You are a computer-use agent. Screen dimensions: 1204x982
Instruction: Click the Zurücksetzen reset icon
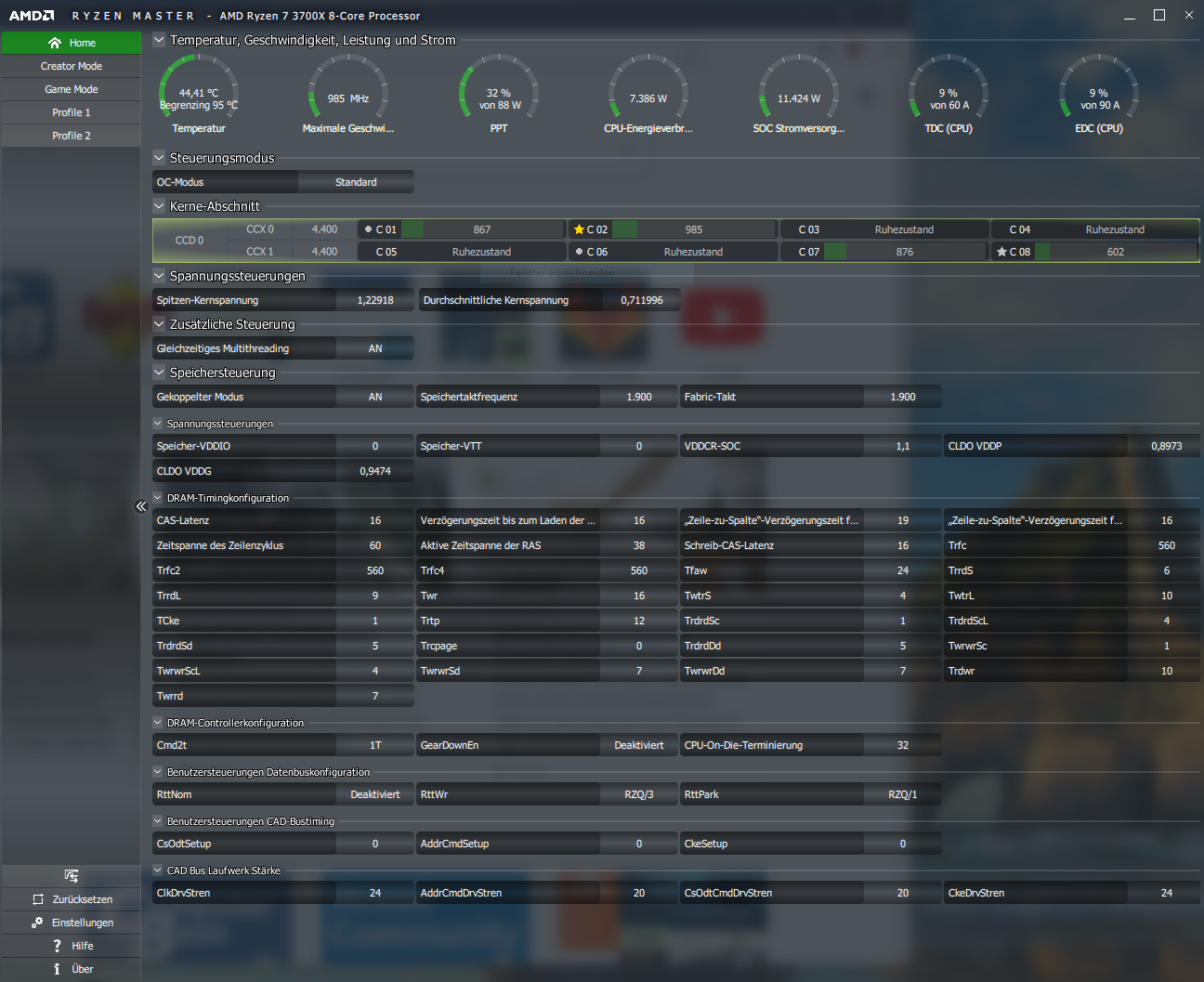(38, 899)
